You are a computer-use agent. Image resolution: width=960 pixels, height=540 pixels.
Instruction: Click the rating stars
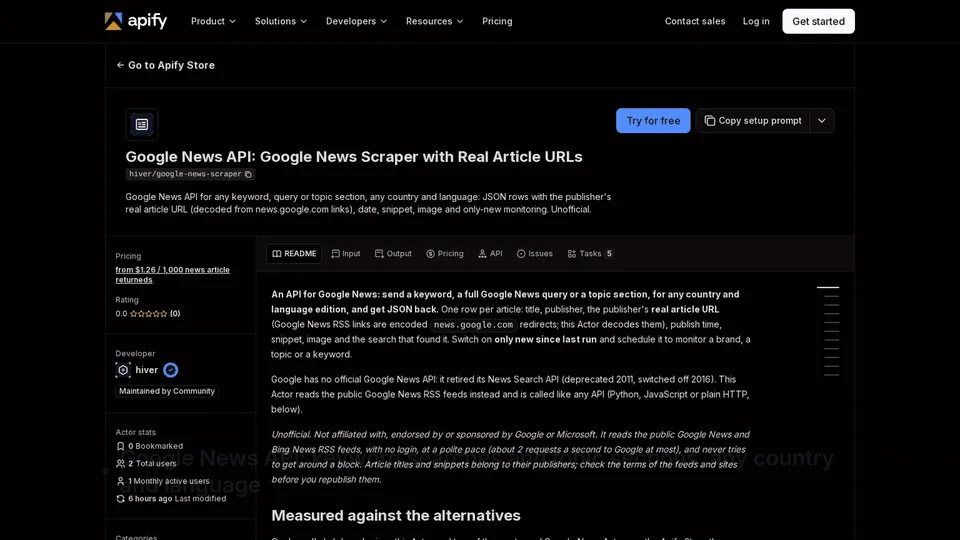(x=148, y=313)
